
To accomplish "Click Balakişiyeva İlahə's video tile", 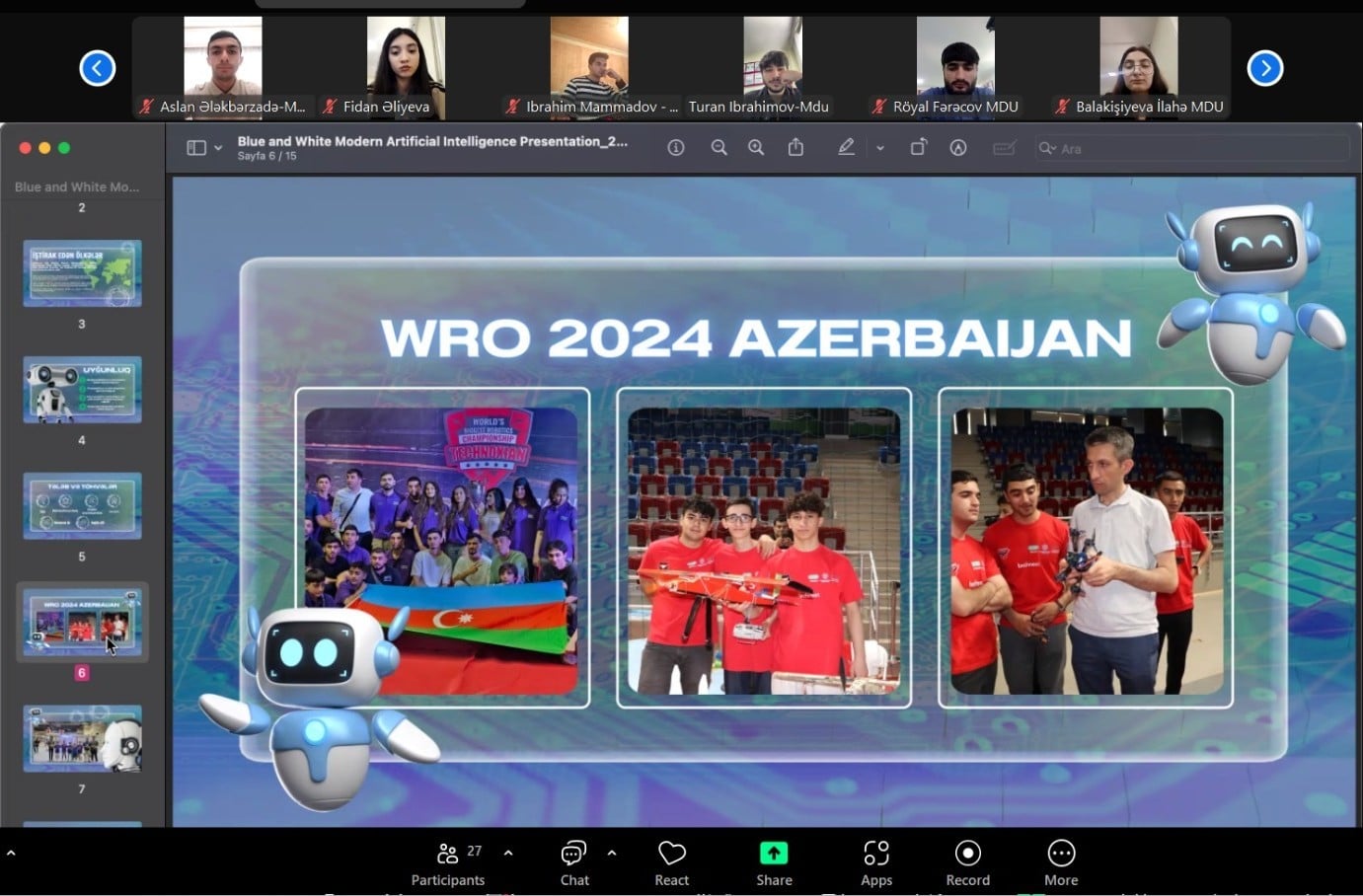I will tap(1139, 67).
